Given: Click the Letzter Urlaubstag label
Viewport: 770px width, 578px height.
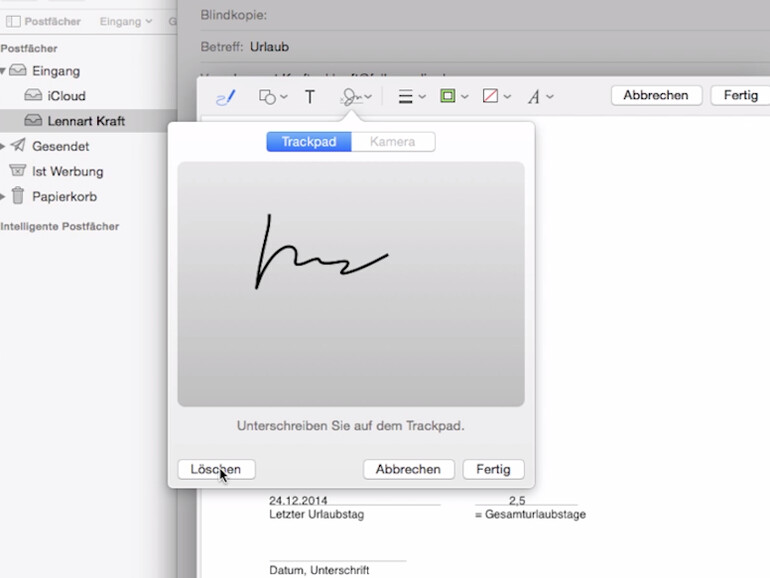Looking at the screenshot, I should click(317, 515).
